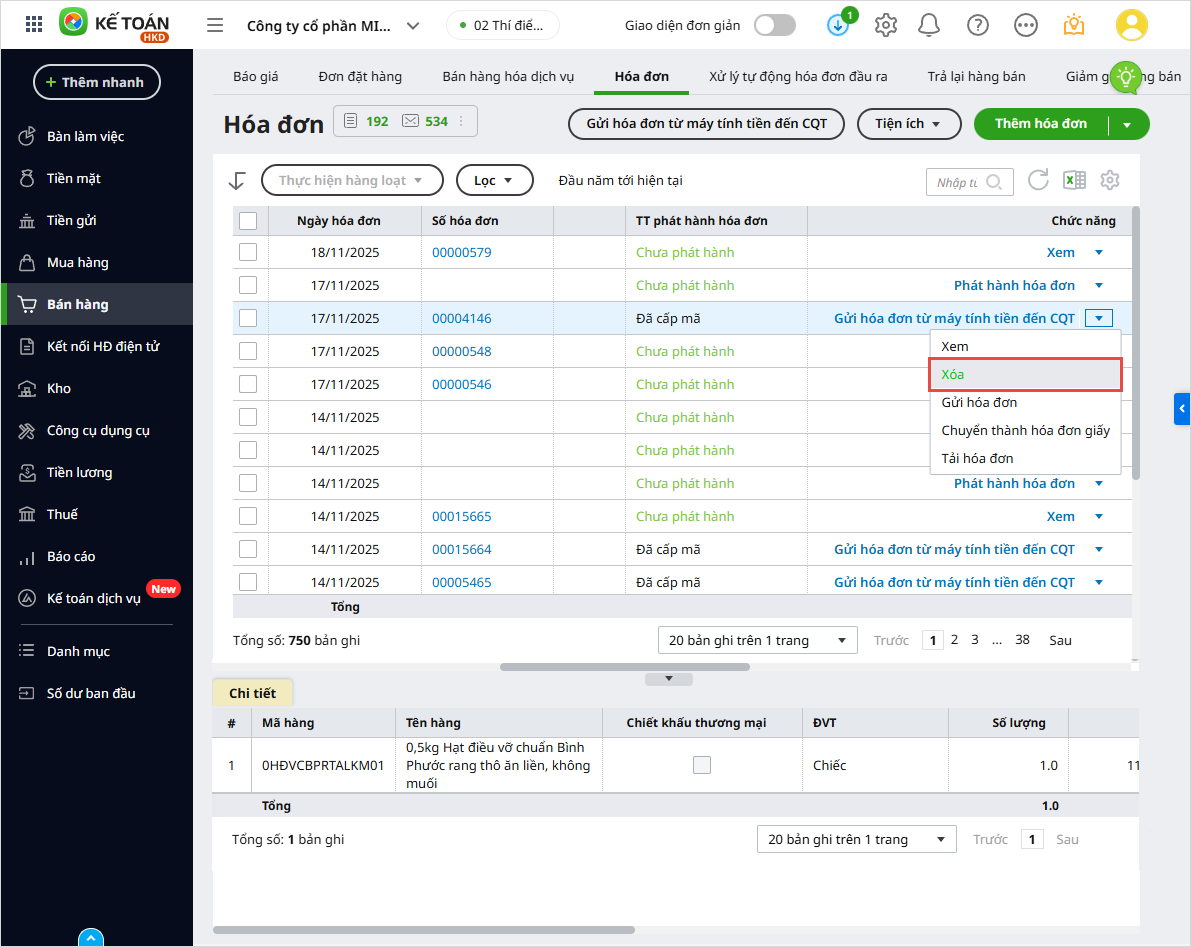Viewport: 1191px width, 947px height.
Task: Switch to the Báo giá tab
Action: point(255,76)
